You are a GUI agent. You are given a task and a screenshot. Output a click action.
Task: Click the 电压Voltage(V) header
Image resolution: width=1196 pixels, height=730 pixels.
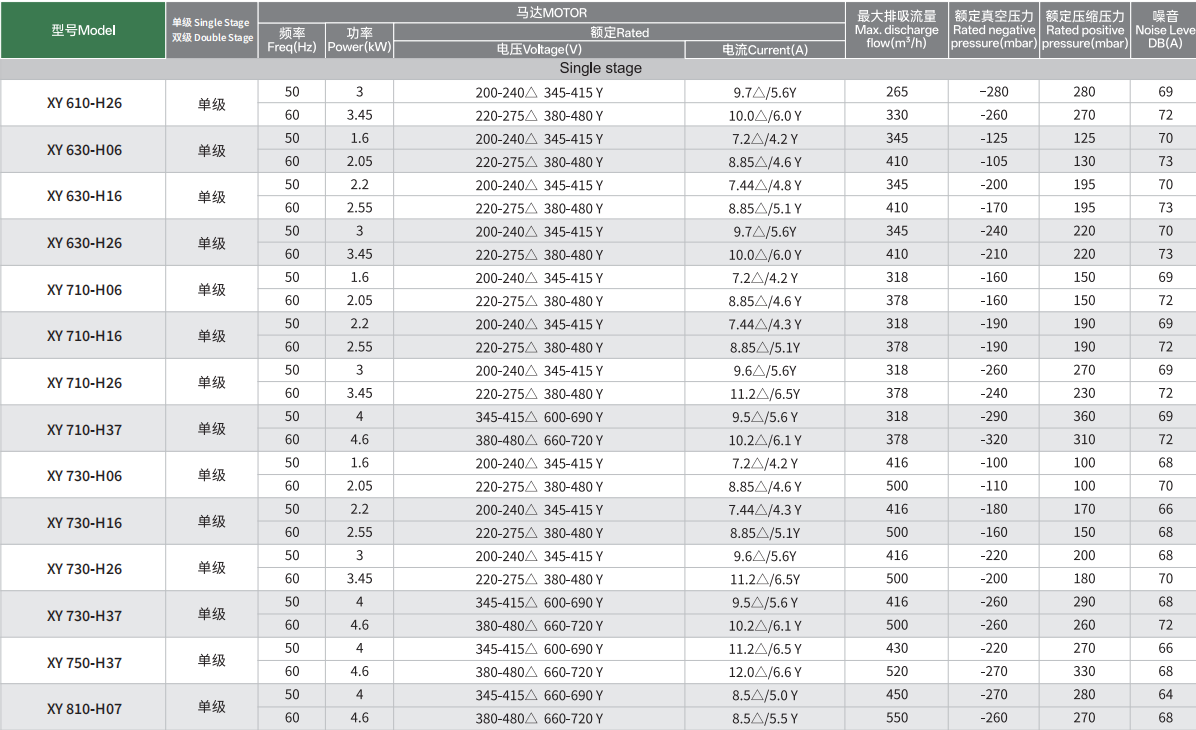pos(539,50)
